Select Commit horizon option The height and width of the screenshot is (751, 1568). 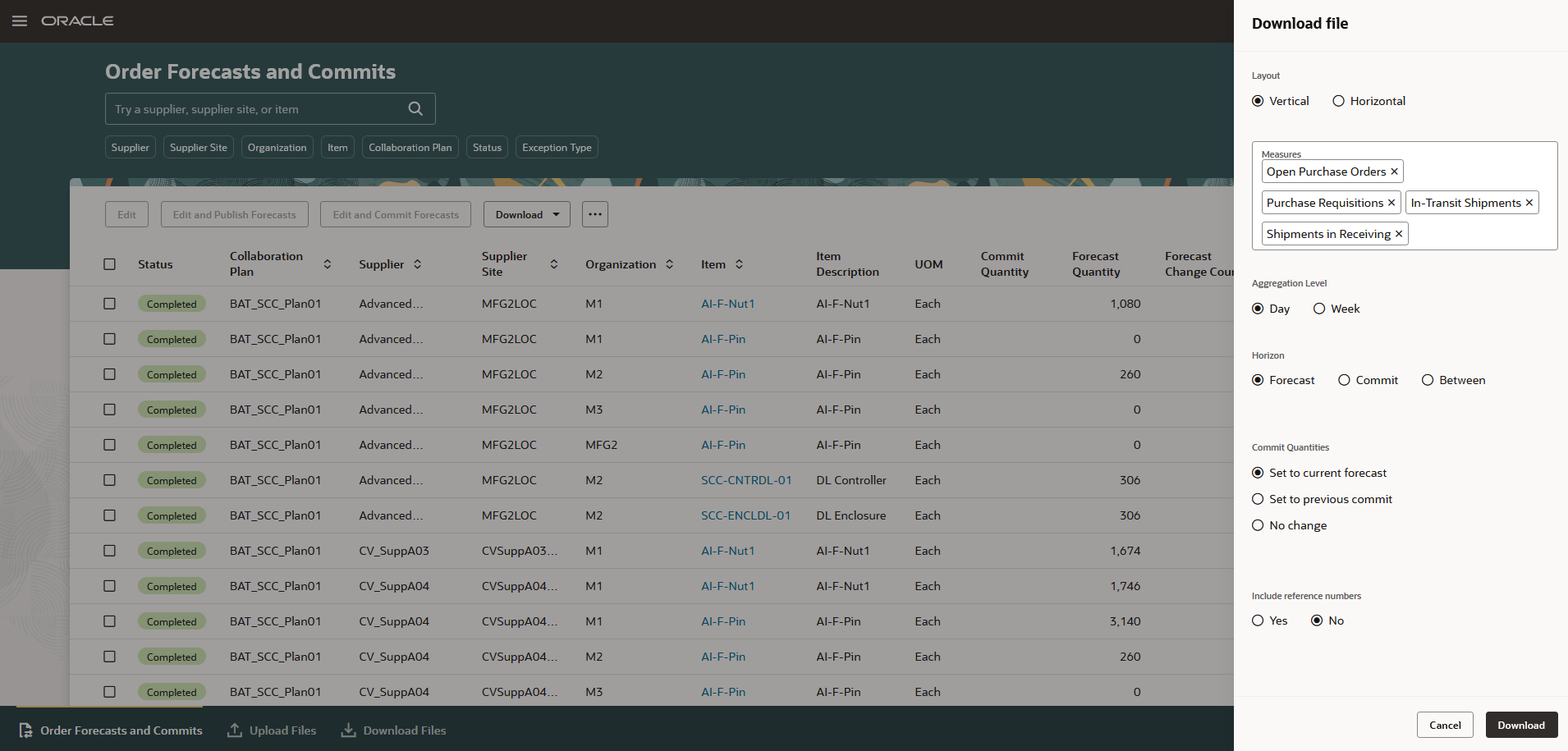[x=1344, y=380]
